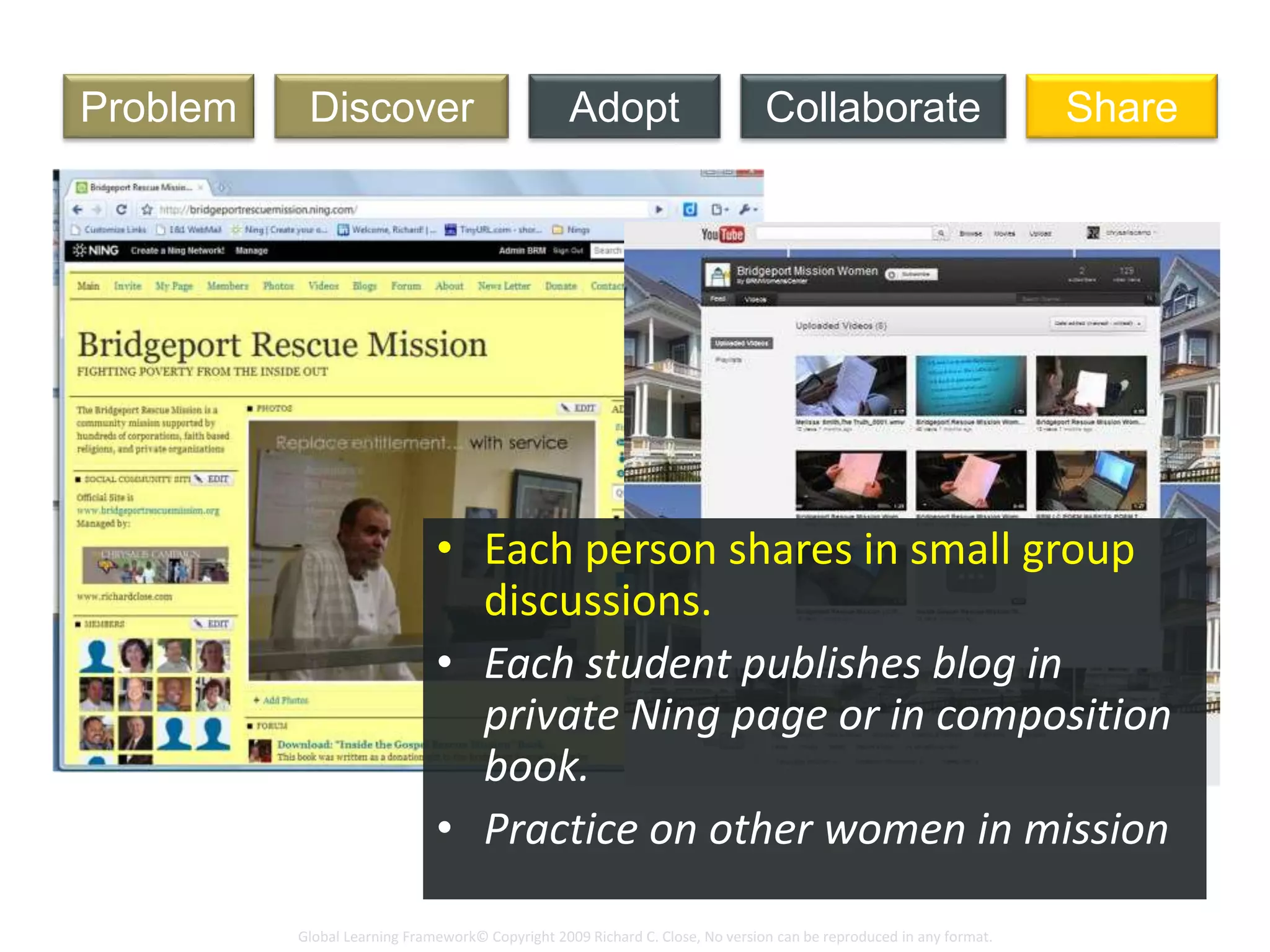This screenshot has width=1270, height=952.
Task: Click Create a Ning Network link
Action: pos(177,250)
